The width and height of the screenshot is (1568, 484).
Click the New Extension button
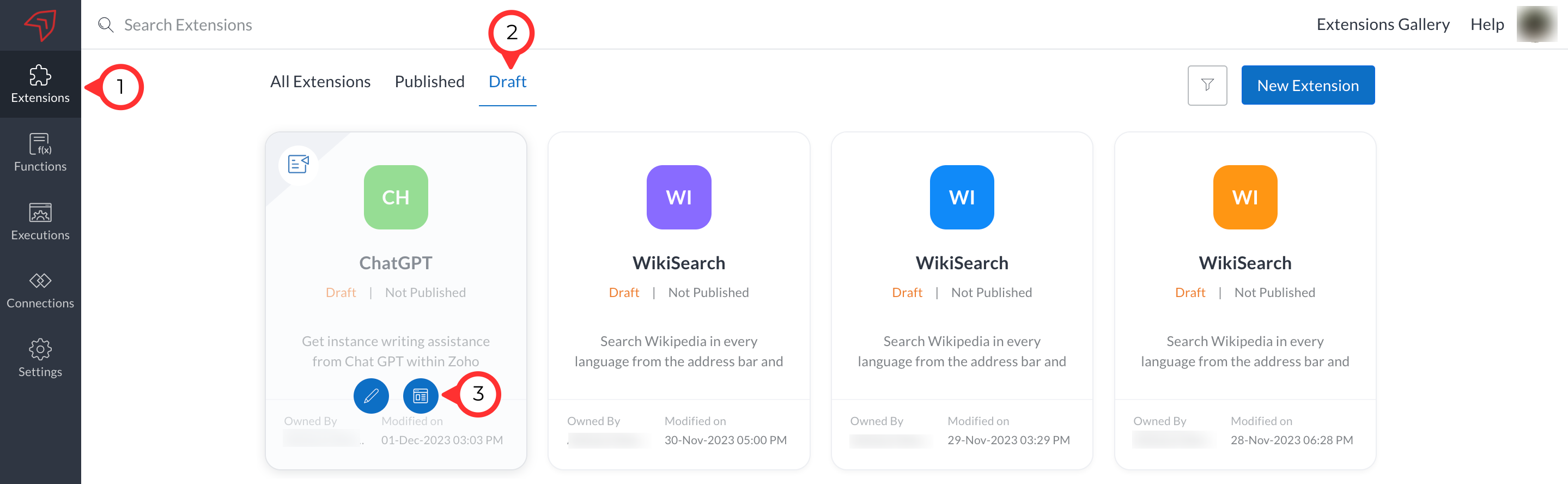(1308, 85)
